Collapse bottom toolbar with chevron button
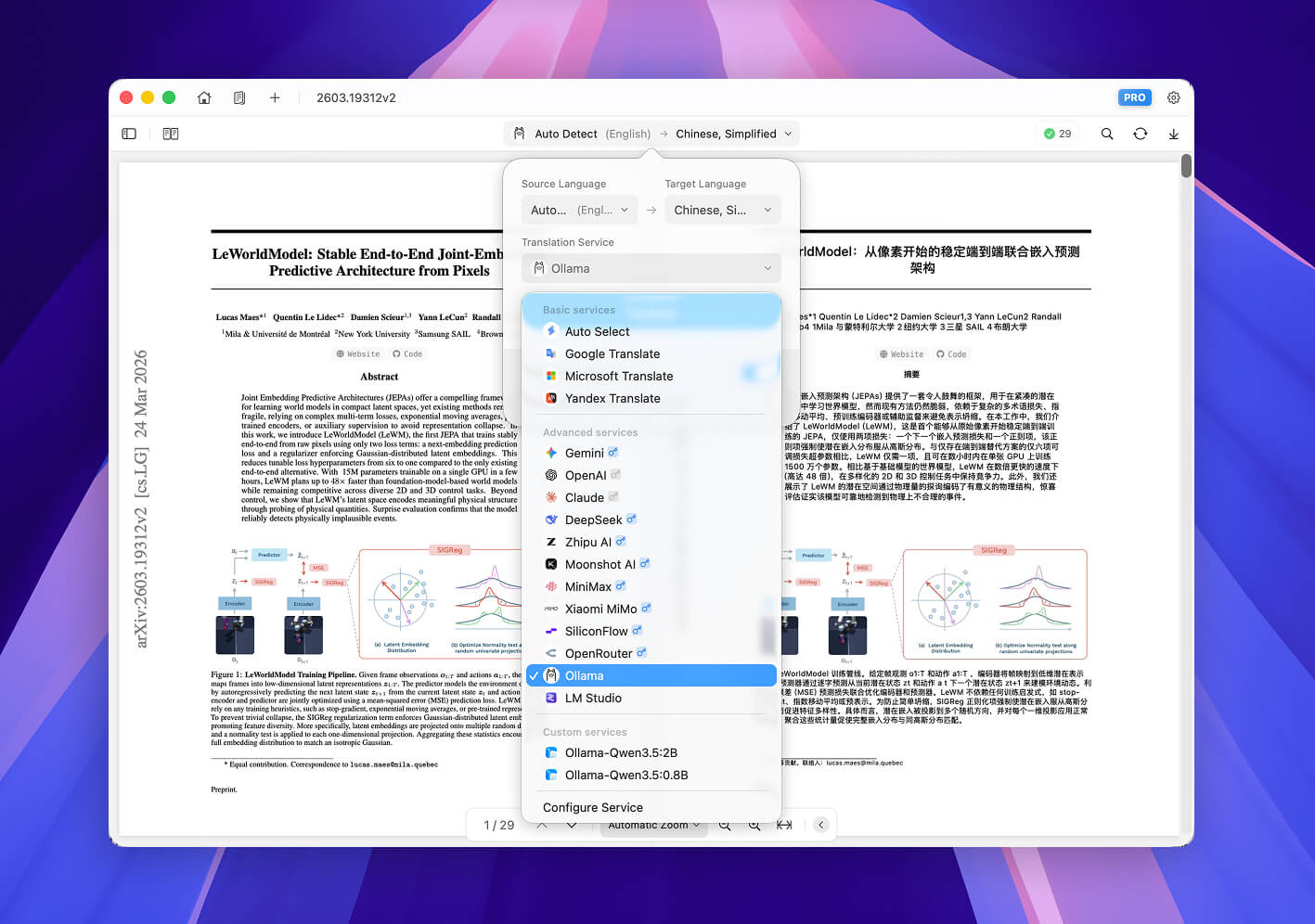1315x924 pixels. click(x=821, y=825)
